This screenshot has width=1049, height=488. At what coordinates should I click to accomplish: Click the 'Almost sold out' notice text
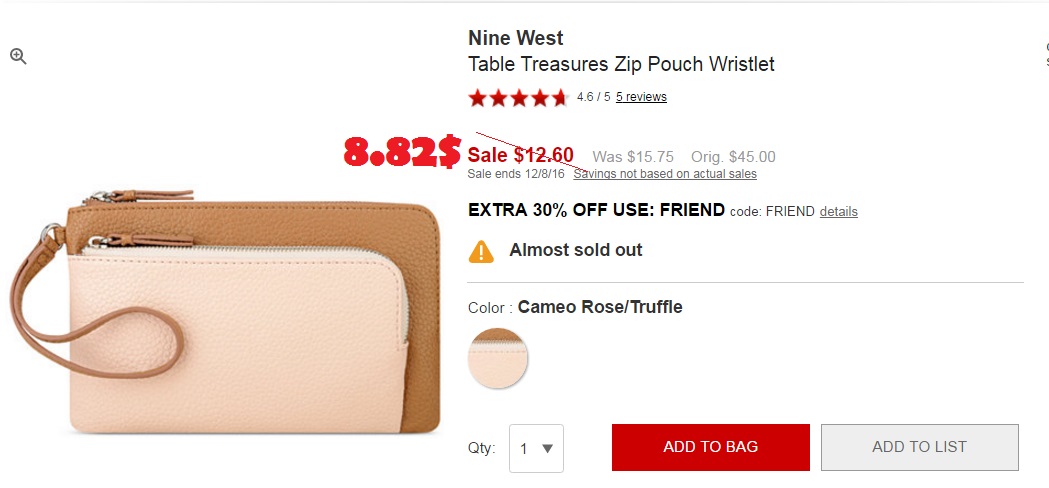click(576, 250)
